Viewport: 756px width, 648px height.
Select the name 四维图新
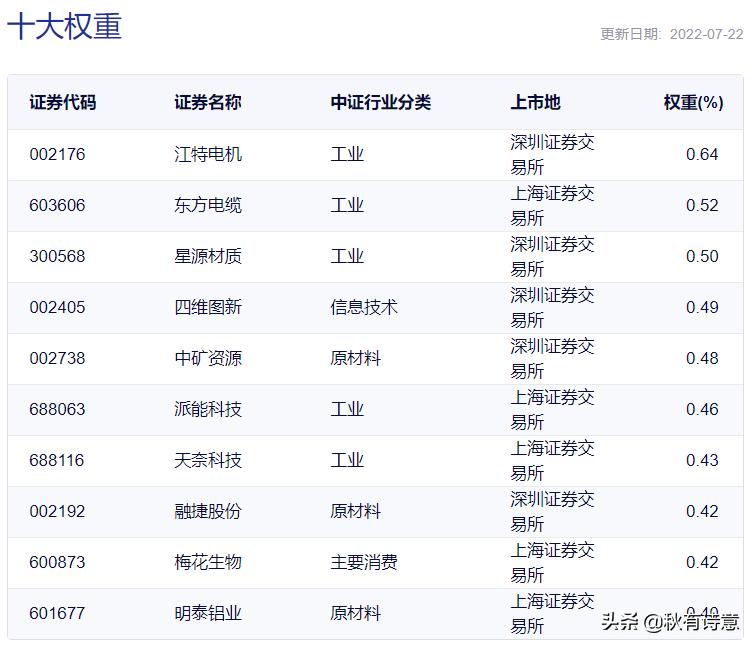point(208,308)
